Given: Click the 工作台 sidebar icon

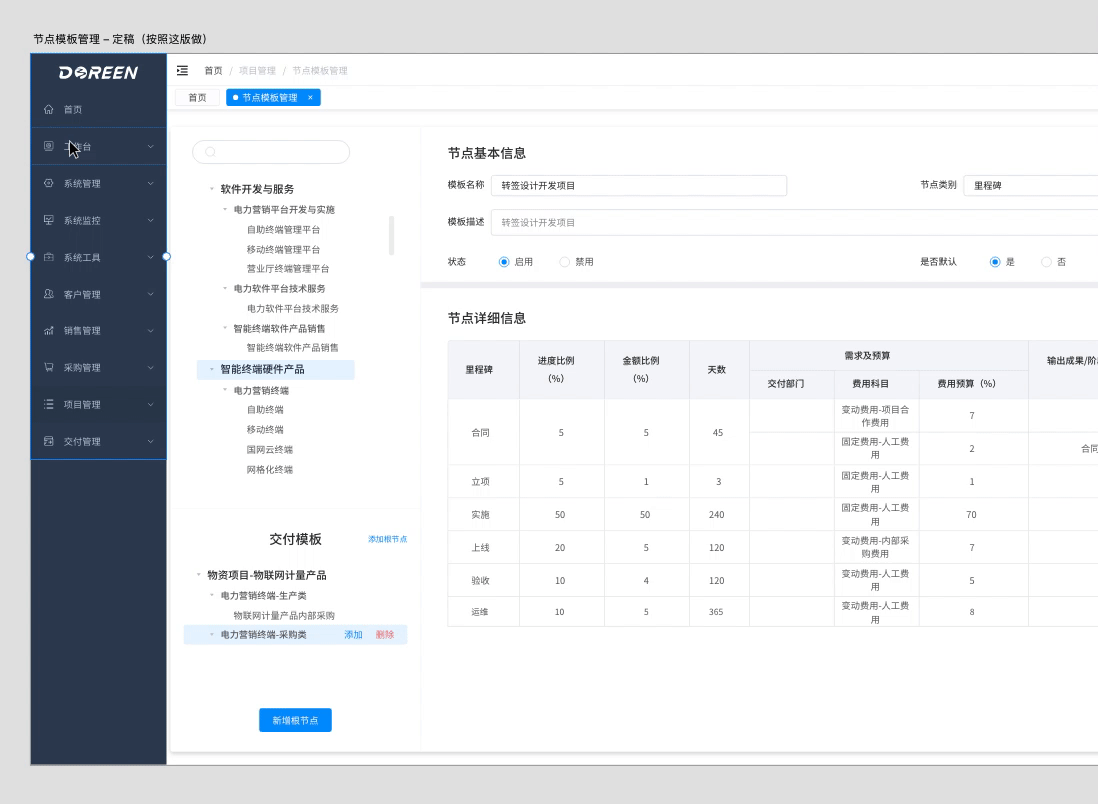Looking at the screenshot, I should point(48,146).
